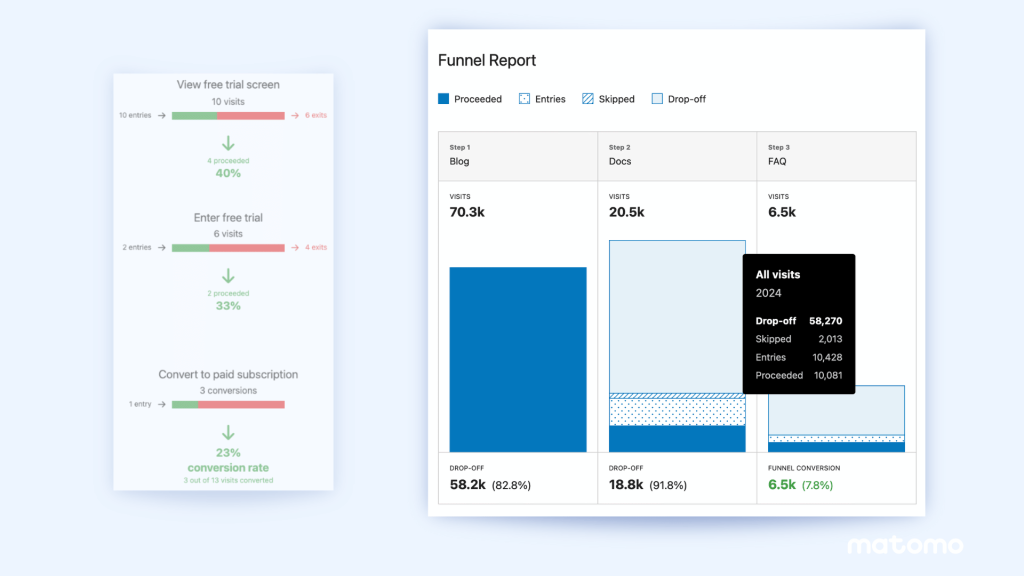Select the Step 1 Blog column header
The width and height of the screenshot is (1024, 576).
(x=517, y=156)
